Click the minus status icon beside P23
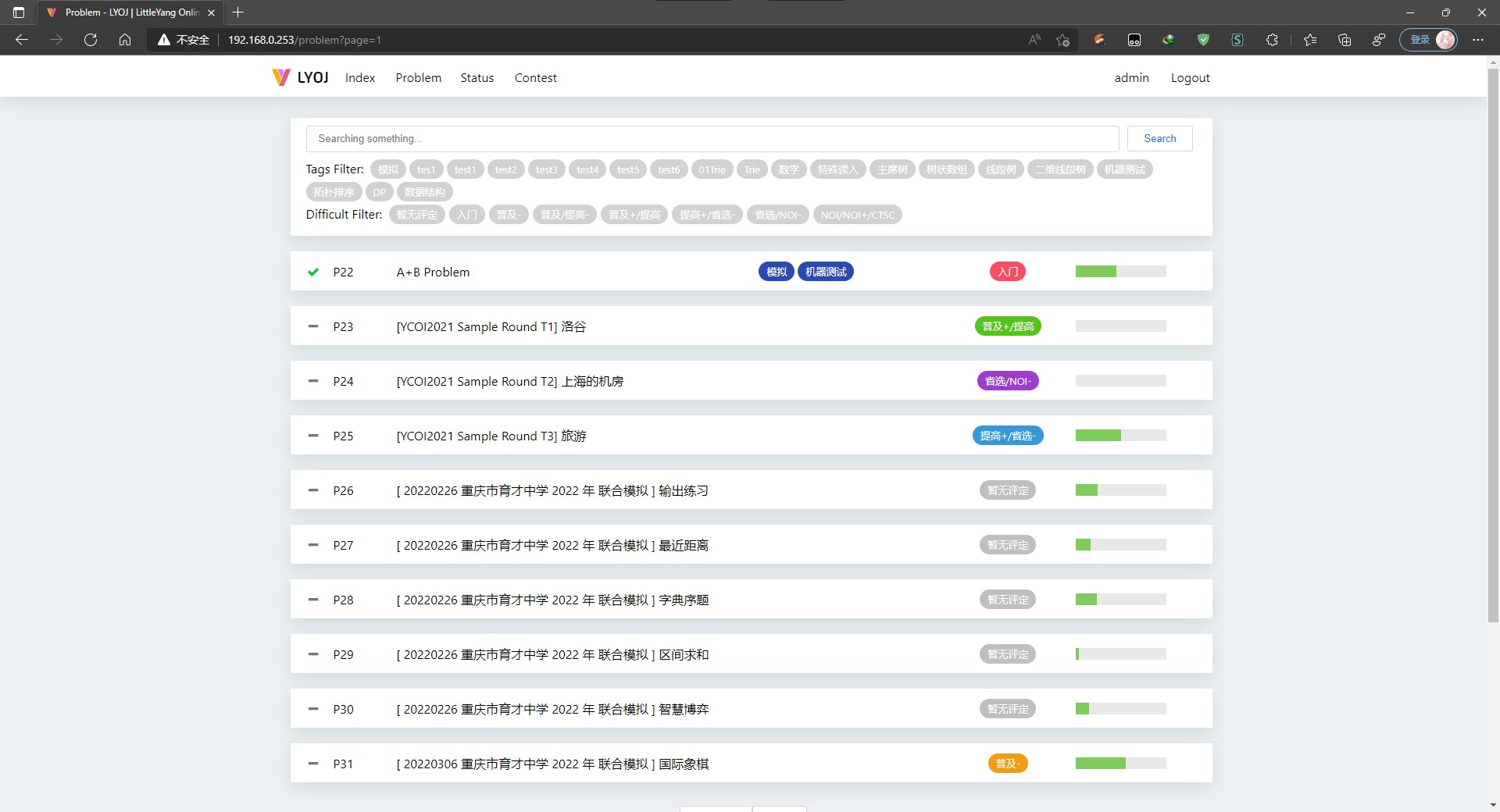1500x812 pixels. coord(312,326)
